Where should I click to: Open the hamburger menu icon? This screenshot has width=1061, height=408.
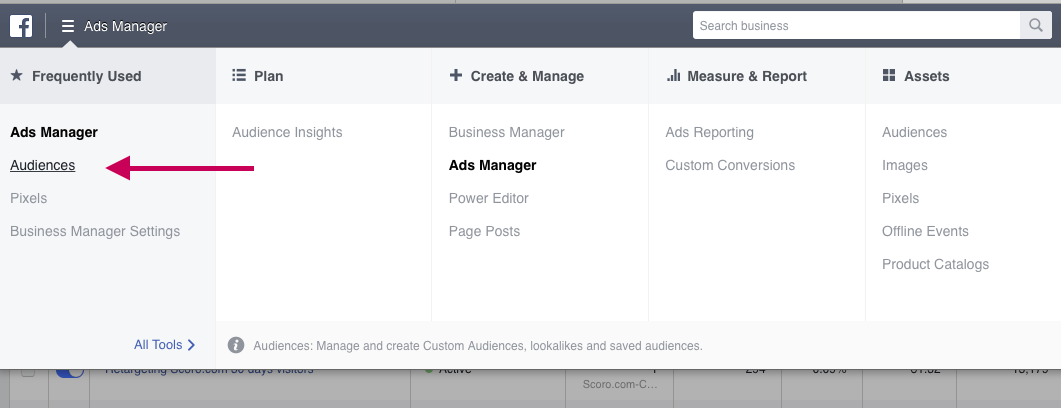(68, 26)
